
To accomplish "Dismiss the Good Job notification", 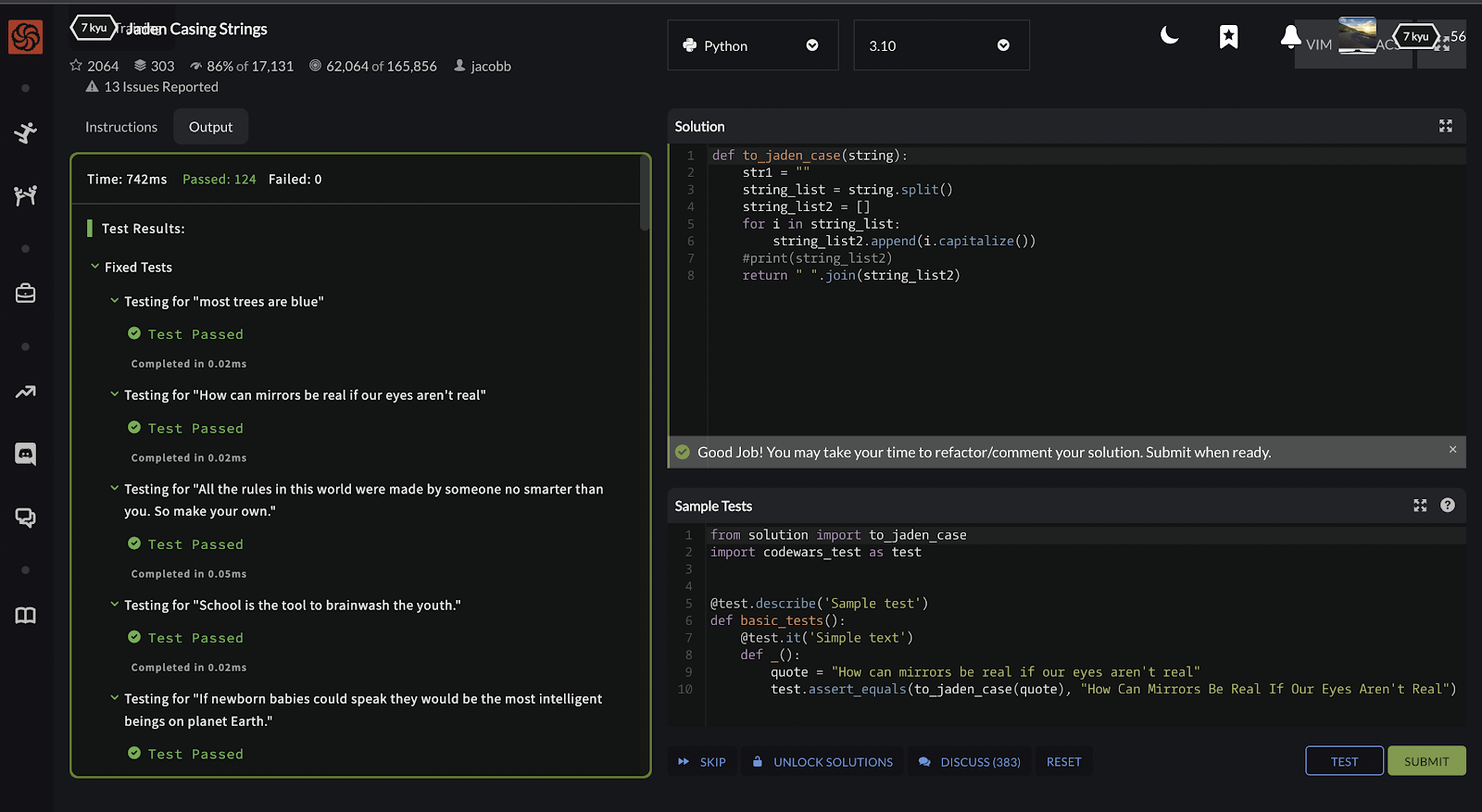I will [x=1452, y=449].
